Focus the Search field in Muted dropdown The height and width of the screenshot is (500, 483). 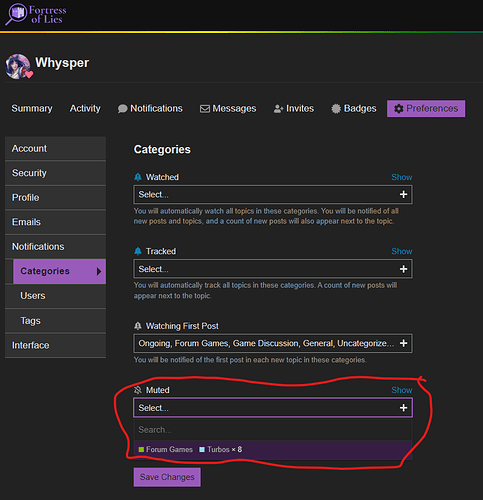click(x=273, y=430)
